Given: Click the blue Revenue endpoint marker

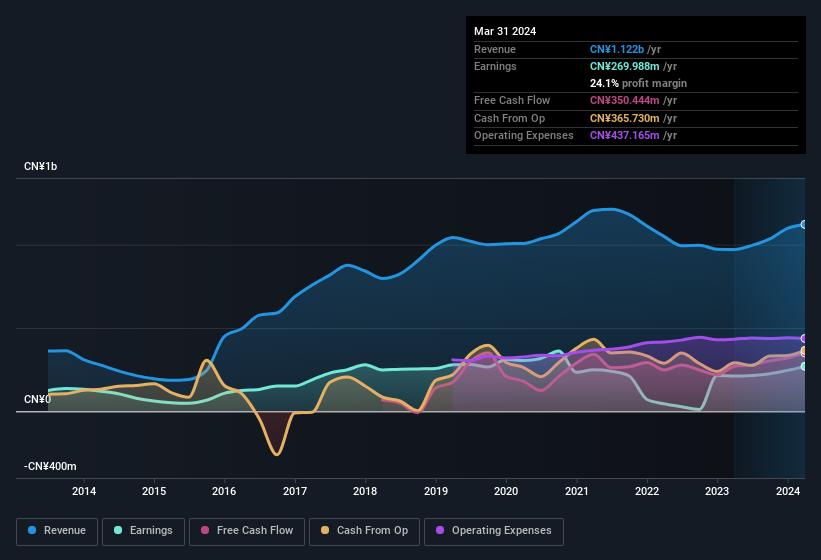Looking at the screenshot, I should click(x=804, y=225).
